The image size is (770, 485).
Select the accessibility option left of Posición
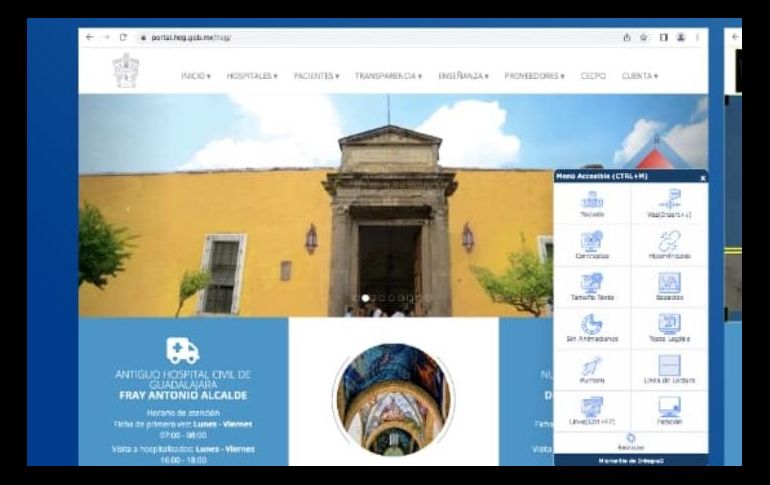coord(592,411)
